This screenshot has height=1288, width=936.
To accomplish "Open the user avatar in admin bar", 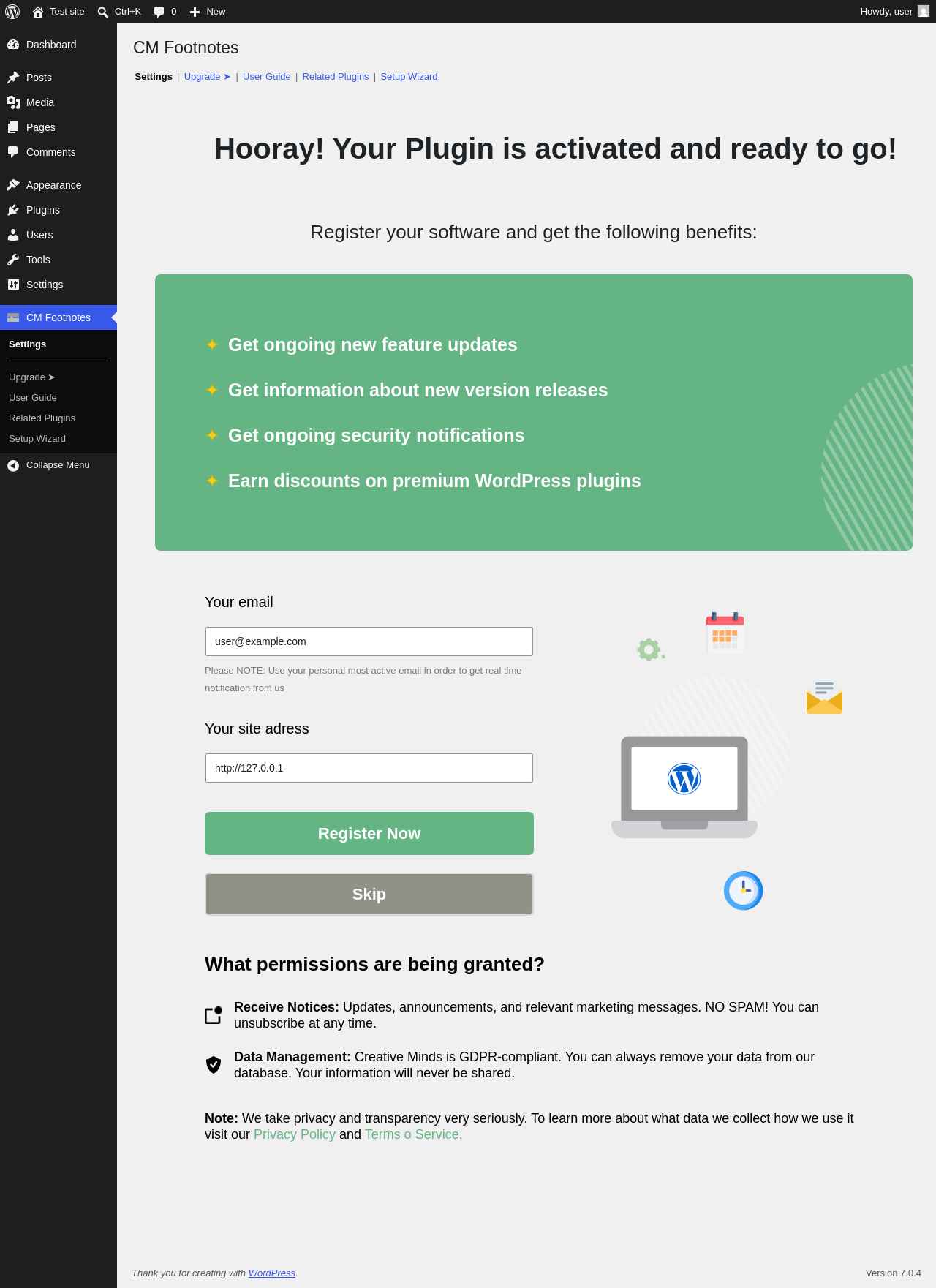I will [924, 12].
